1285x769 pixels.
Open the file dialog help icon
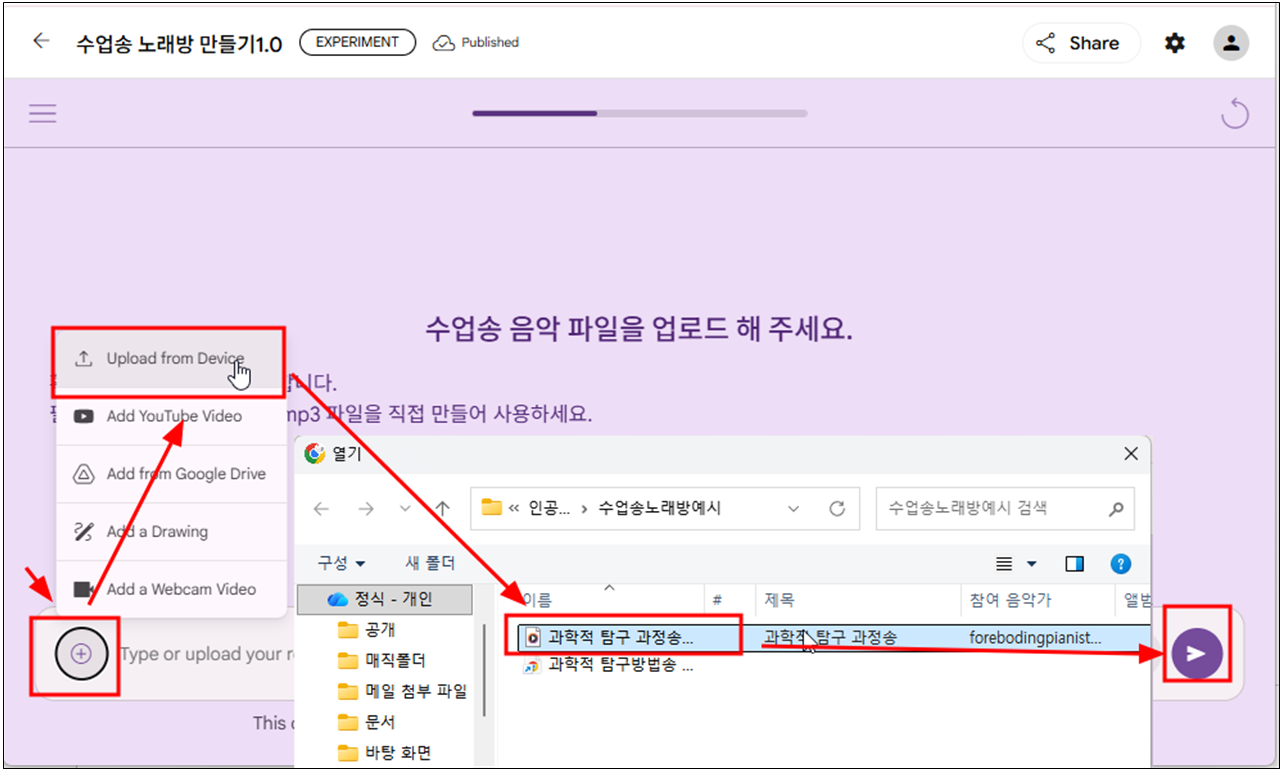[x=1121, y=564]
